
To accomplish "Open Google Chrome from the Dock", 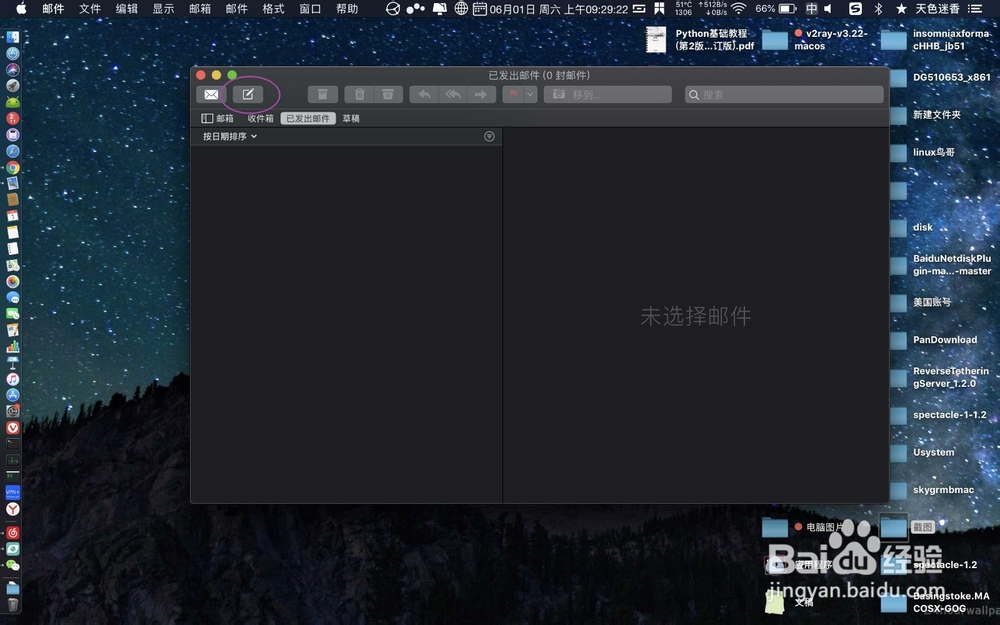I will (13, 168).
